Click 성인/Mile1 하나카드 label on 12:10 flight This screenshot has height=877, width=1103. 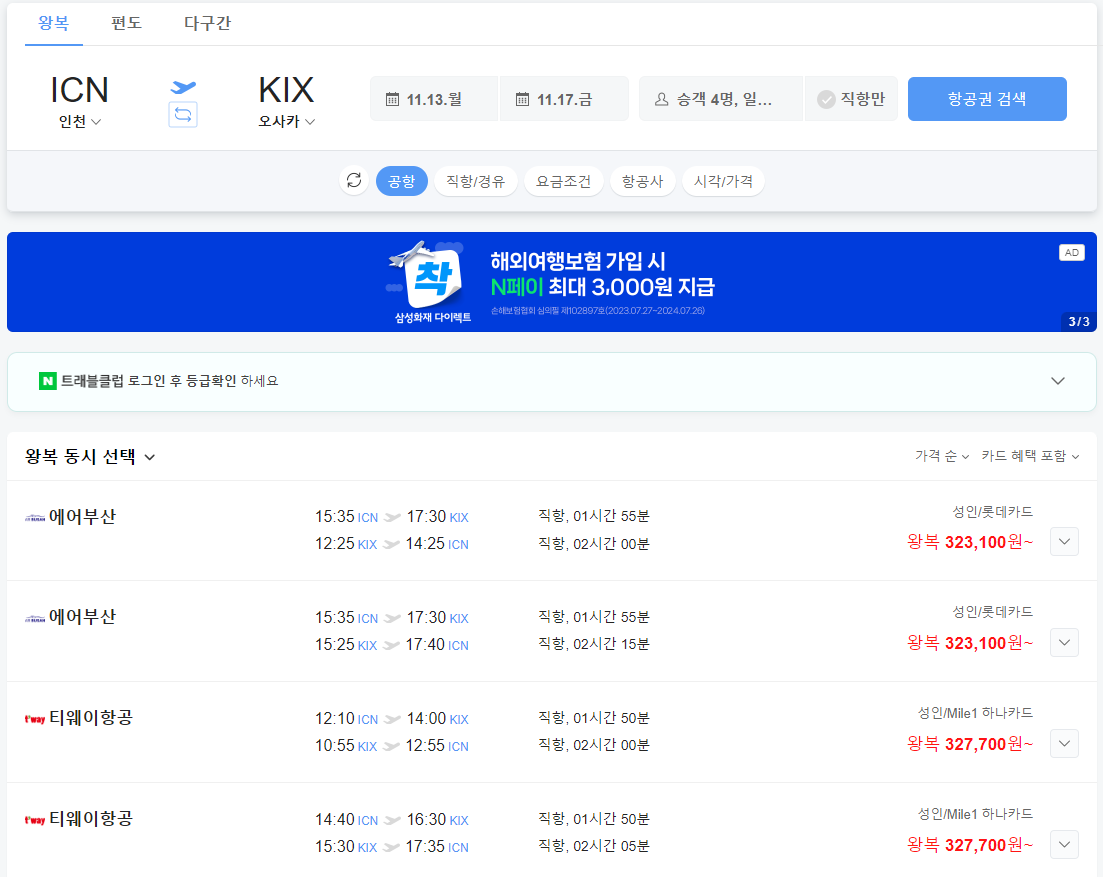pyautogui.click(x=975, y=713)
